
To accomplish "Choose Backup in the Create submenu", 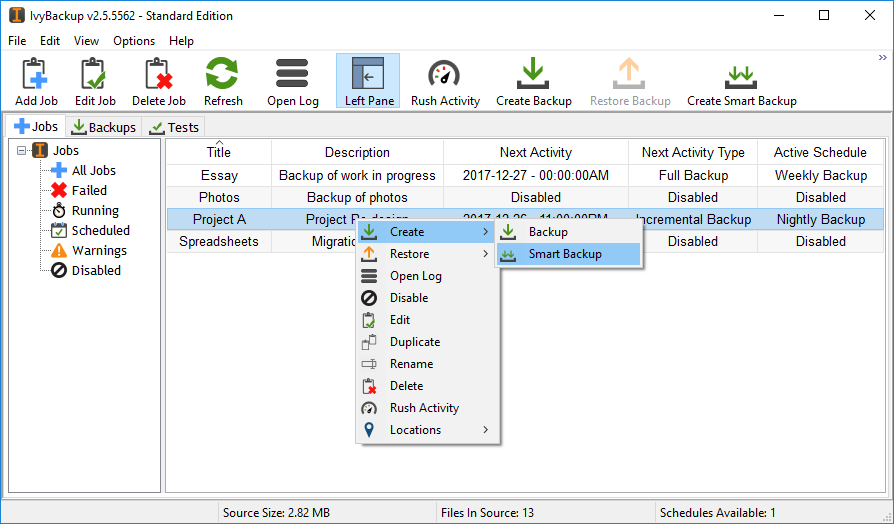I will (x=568, y=232).
